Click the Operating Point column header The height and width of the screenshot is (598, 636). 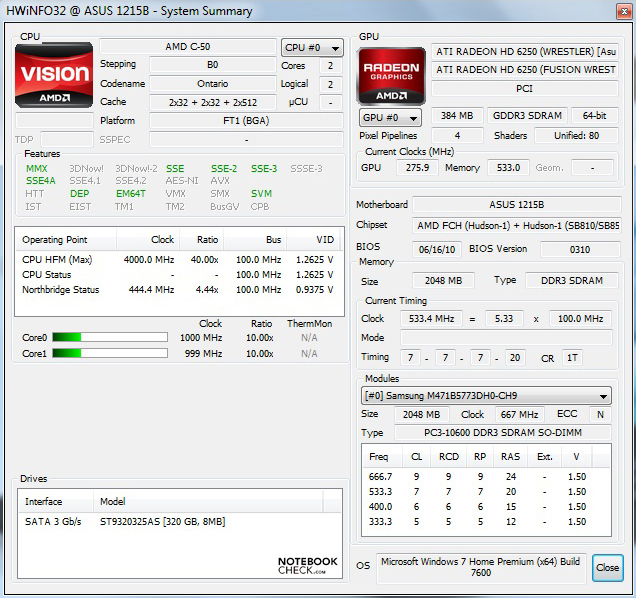click(x=66, y=239)
